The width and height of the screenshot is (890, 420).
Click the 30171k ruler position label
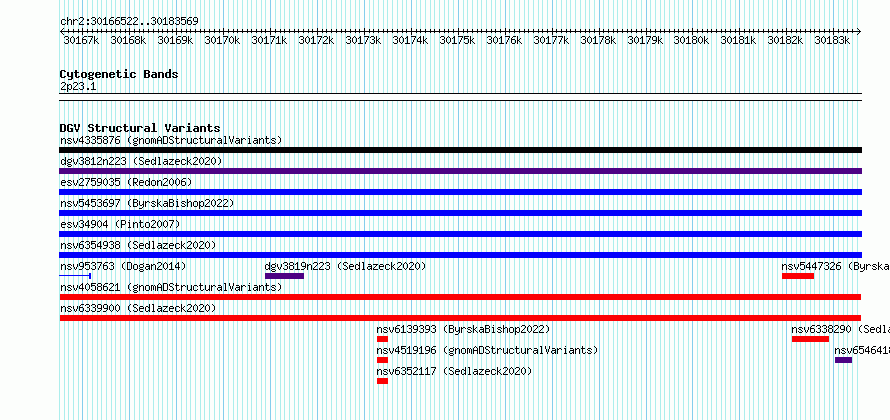270,40
